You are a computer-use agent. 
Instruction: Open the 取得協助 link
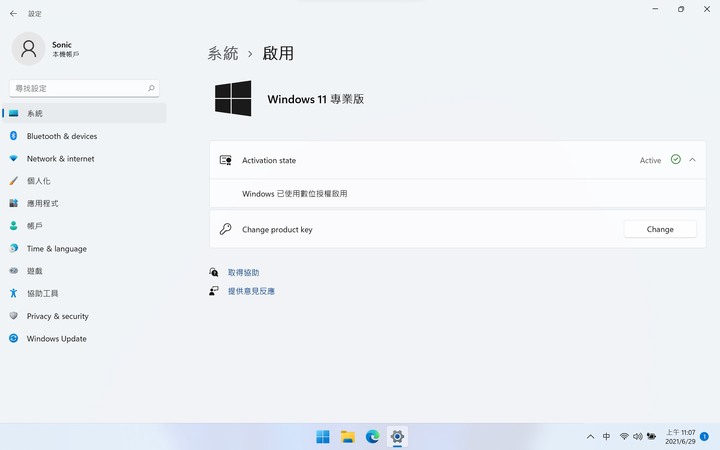(x=243, y=273)
